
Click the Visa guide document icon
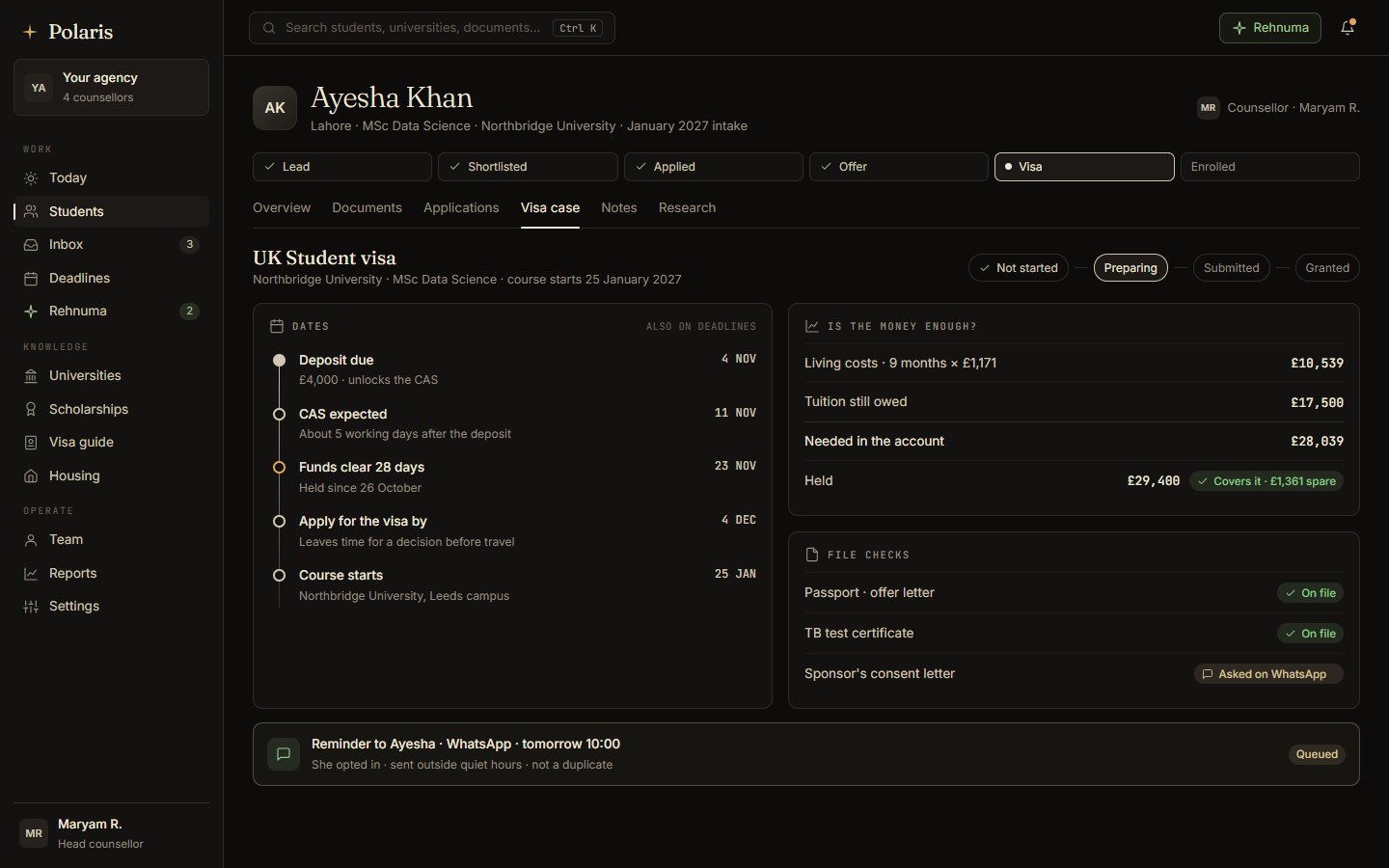click(31, 443)
